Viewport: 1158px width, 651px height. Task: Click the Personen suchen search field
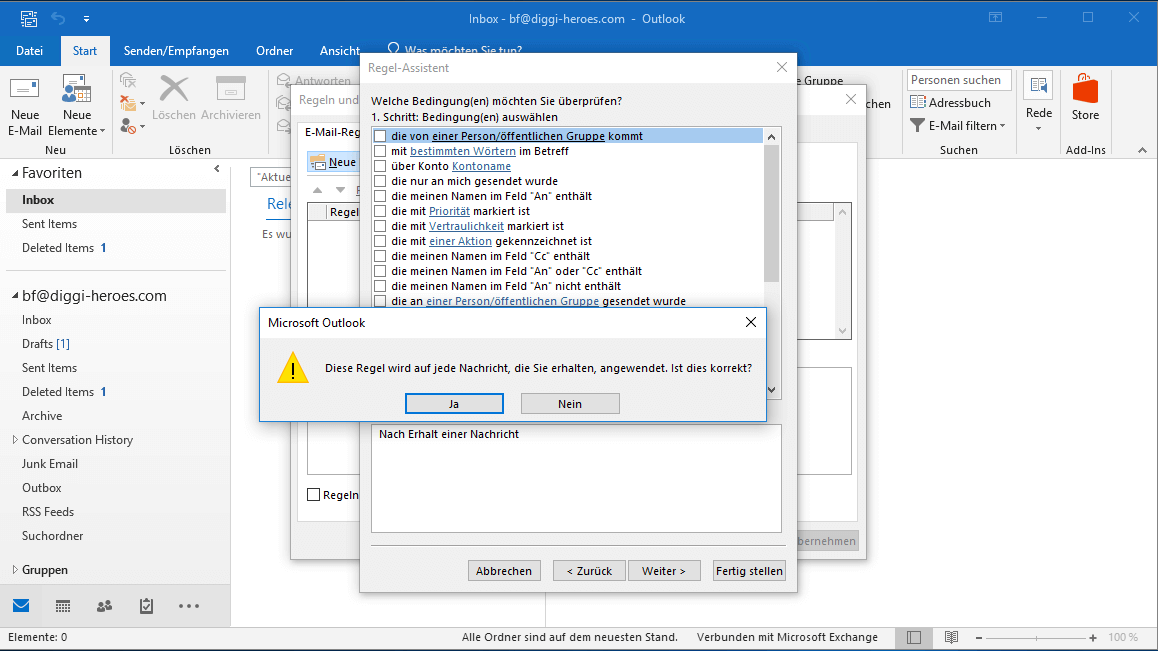959,80
